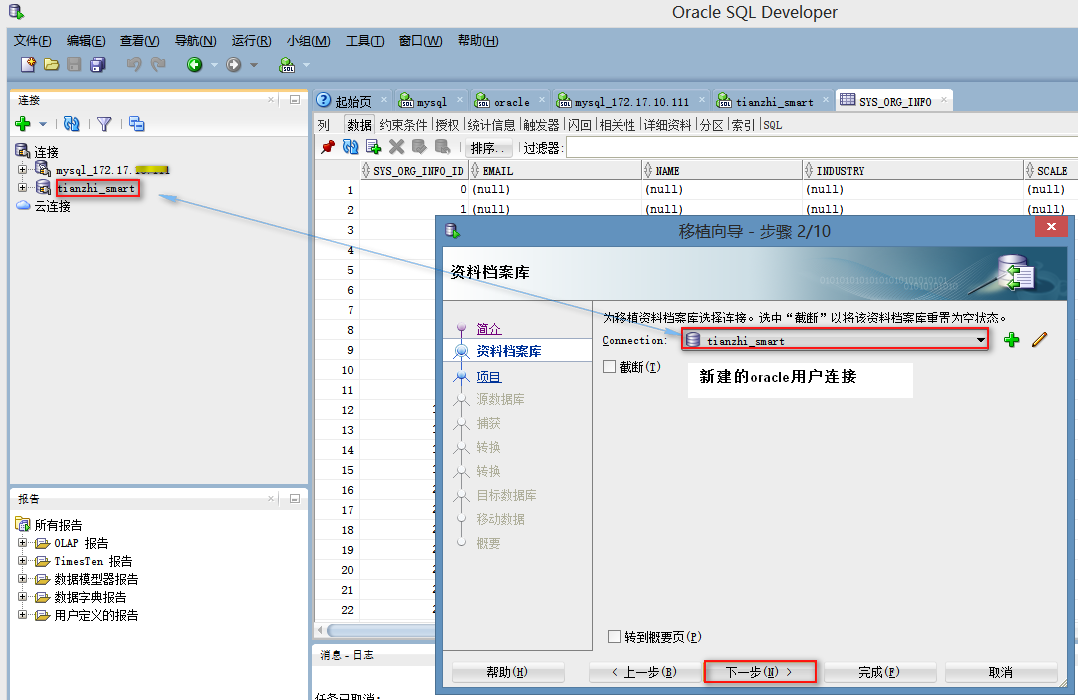
Task: Switch to the SQL tab of the table view
Action: click(772, 124)
